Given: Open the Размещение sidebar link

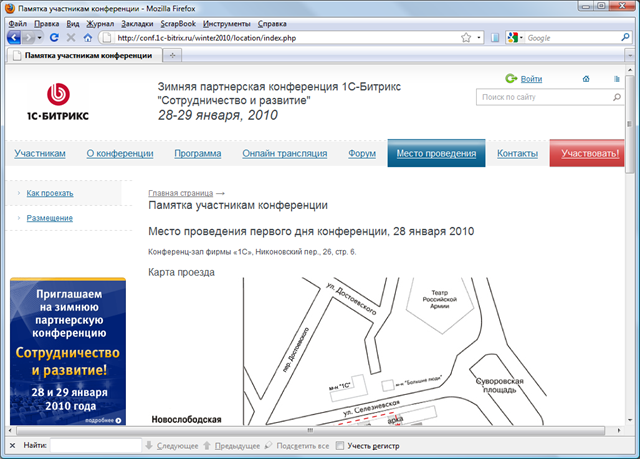Looking at the screenshot, I should tap(49, 218).
